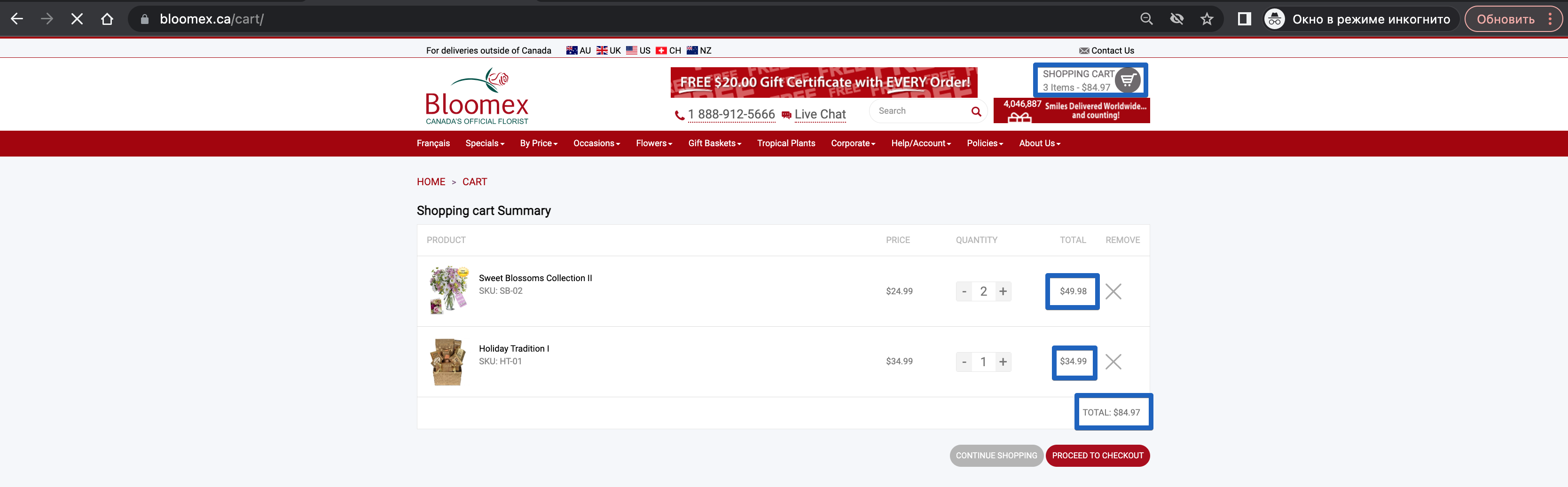Click the crossed-out eye tracking icon

[1176, 19]
